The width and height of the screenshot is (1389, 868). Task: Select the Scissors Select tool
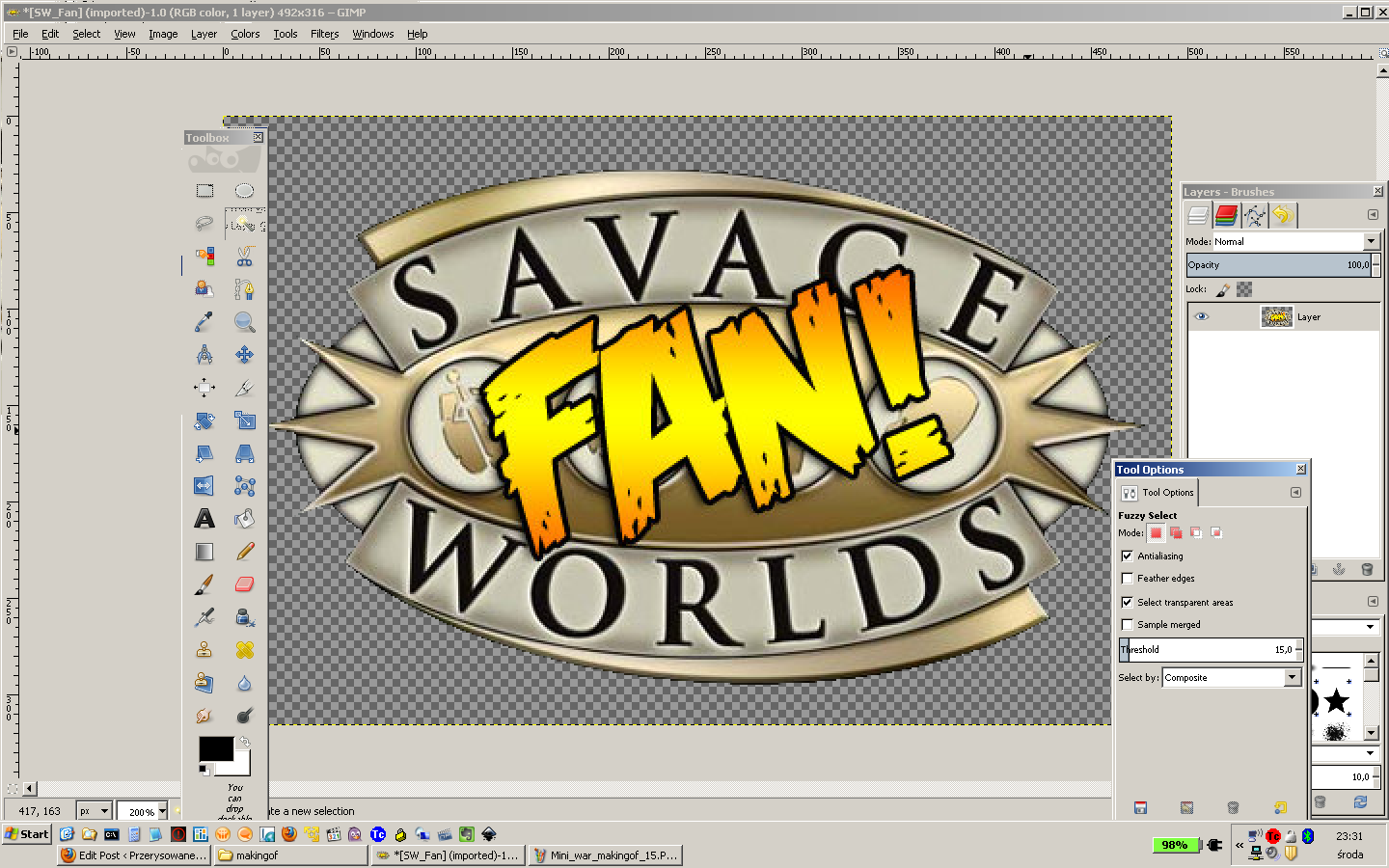tap(244, 257)
